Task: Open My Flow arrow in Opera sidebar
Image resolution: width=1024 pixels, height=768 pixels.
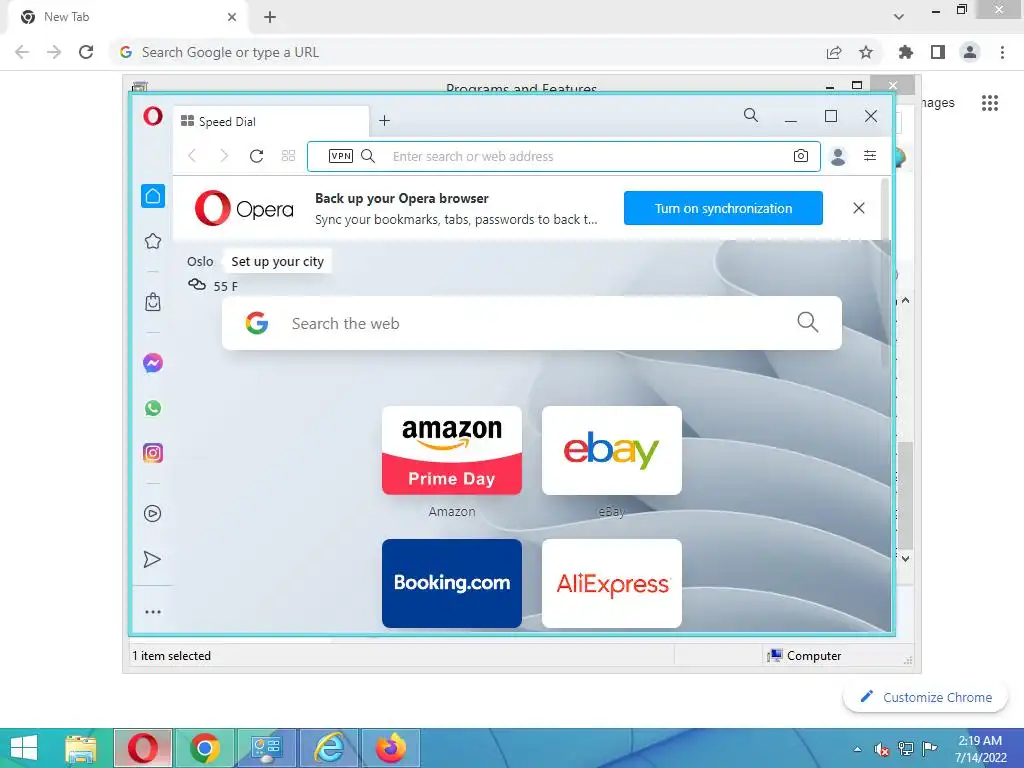Action: coord(152,559)
